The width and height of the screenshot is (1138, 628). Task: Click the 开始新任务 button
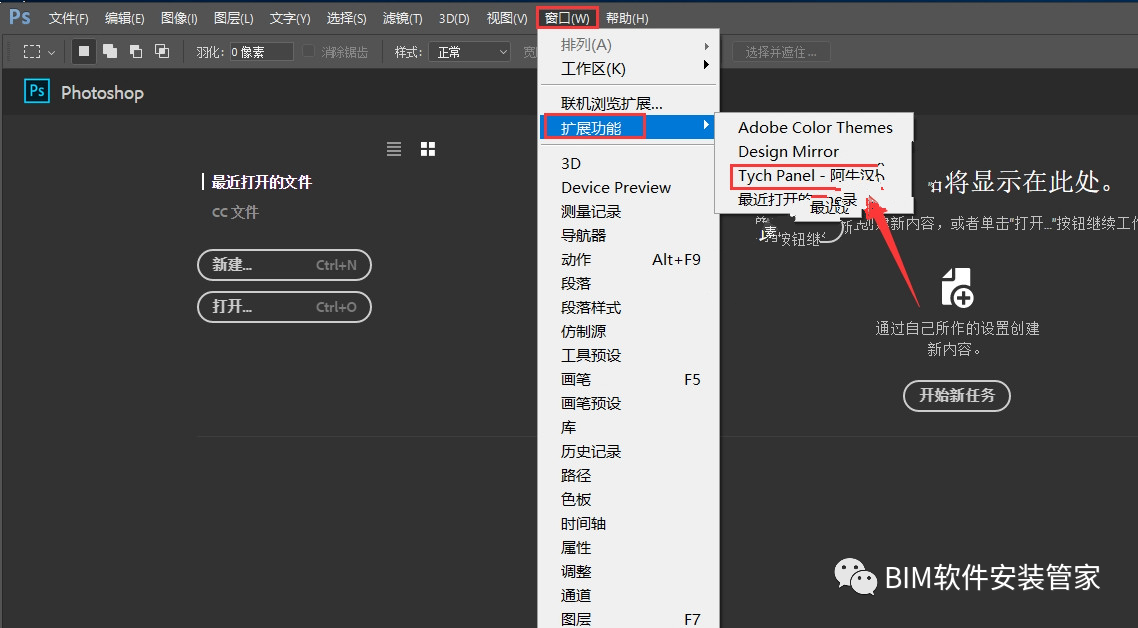point(957,395)
